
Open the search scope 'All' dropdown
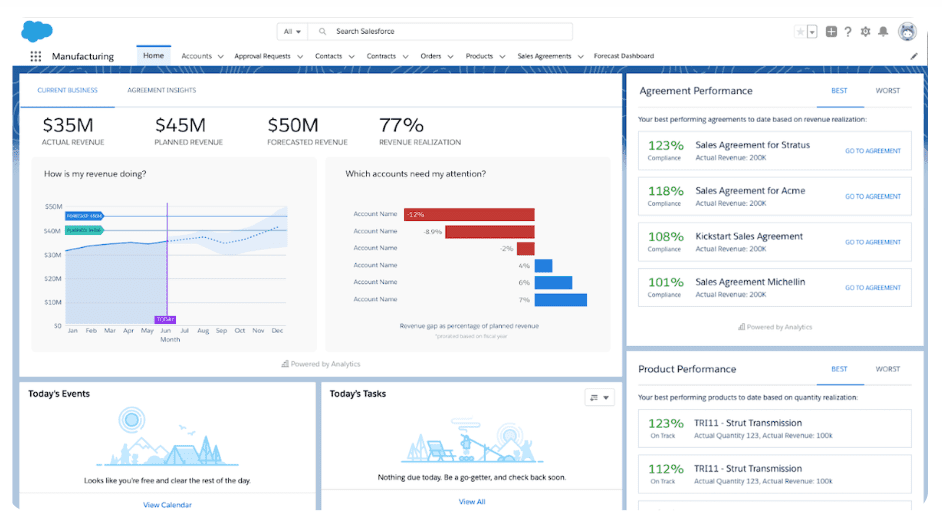click(292, 32)
